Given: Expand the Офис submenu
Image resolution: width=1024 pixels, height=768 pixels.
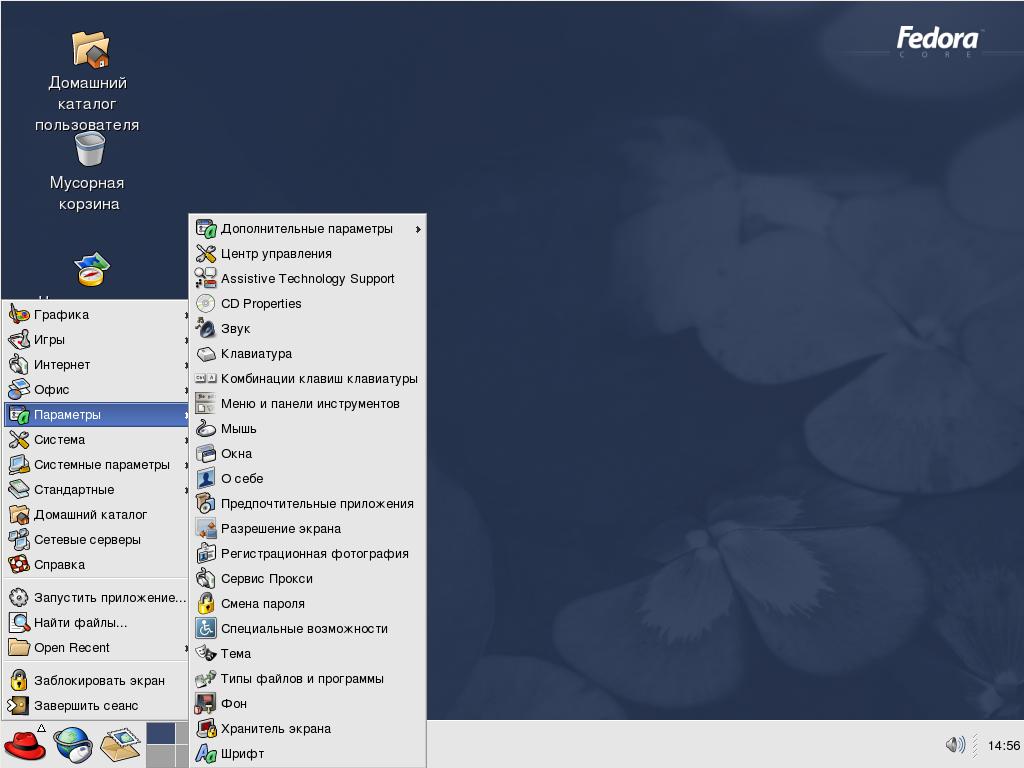Looking at the screenshot, I should 96,389.
